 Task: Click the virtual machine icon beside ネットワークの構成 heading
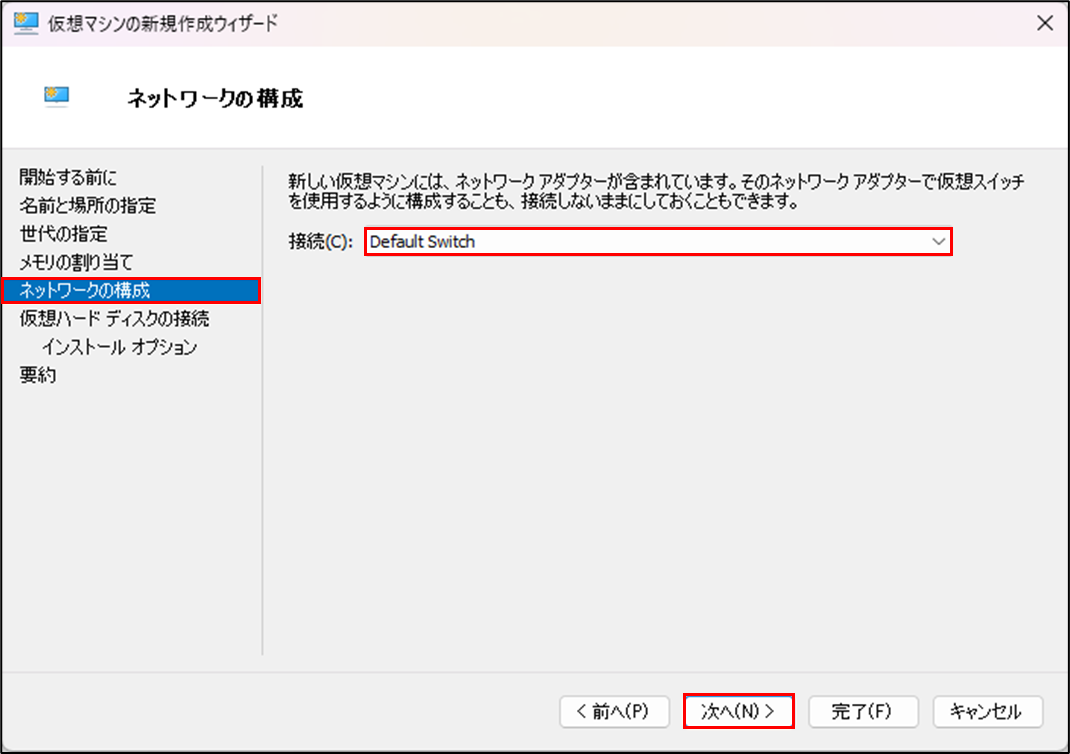tap(57, 97)
